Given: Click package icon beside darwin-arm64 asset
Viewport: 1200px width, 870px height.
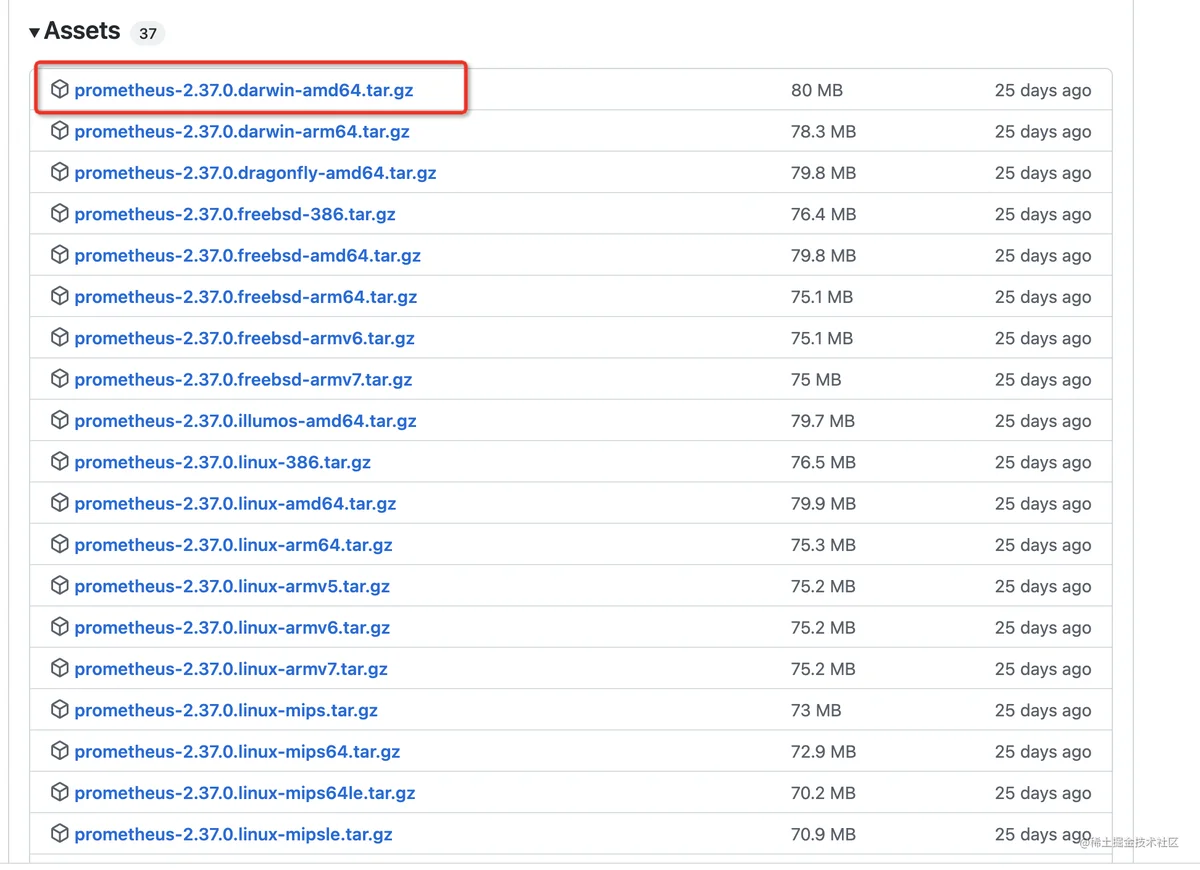Looking at the screenshot, I should tap(60, 130).
